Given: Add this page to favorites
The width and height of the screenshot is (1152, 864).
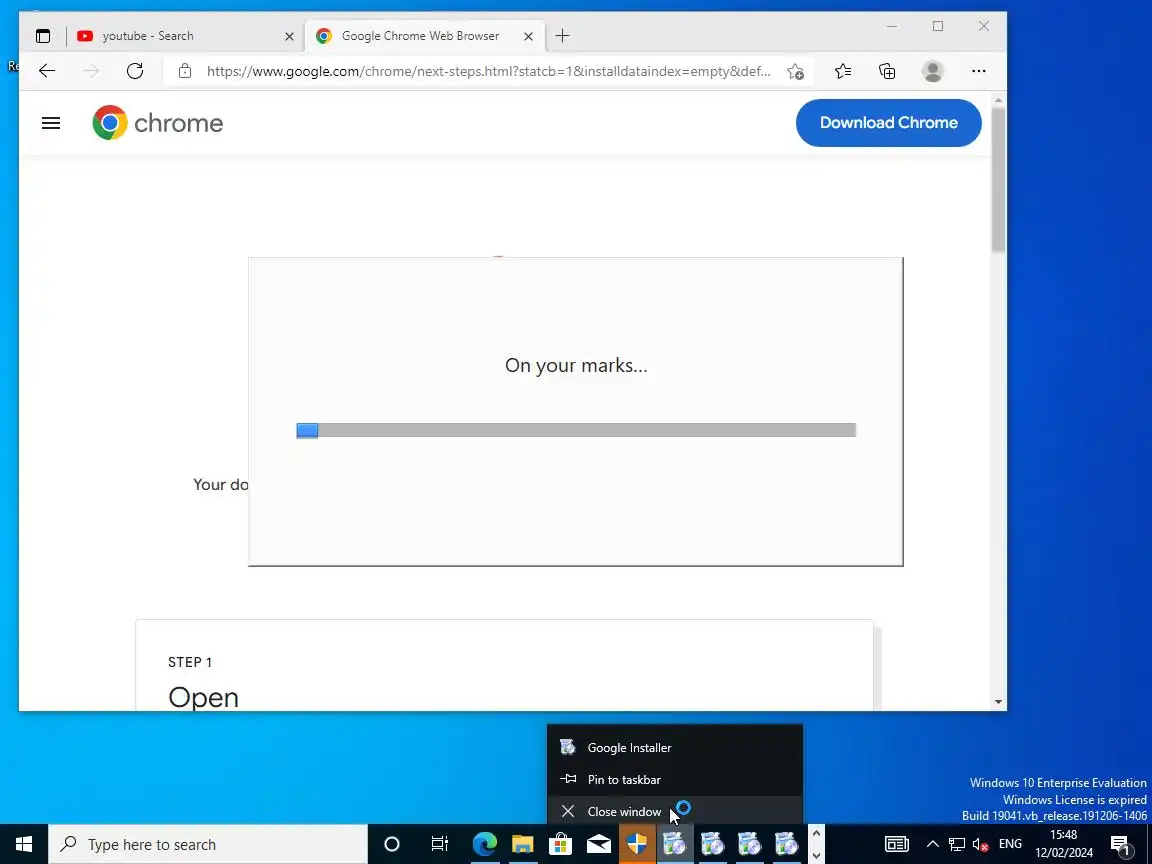Looking at the screenshot, I should (x=796, y=71).
